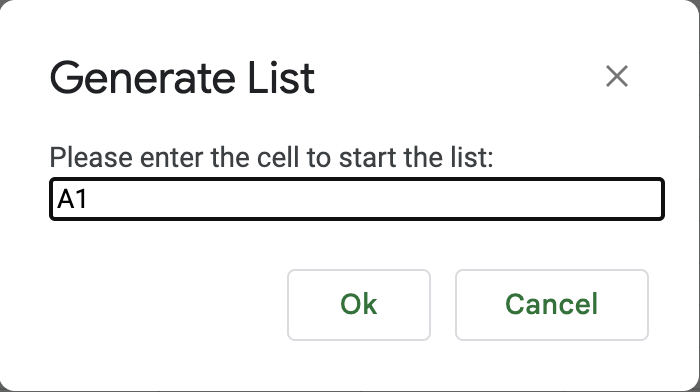Focus the cell input field containing A1
The height and width of the screenshot is (392, 700).
pos(357,199)
